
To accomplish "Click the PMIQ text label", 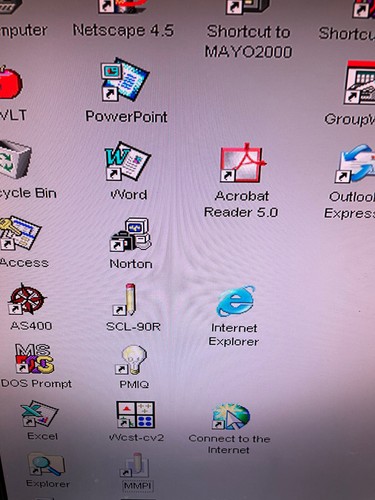I will click(x=134, y=384).
